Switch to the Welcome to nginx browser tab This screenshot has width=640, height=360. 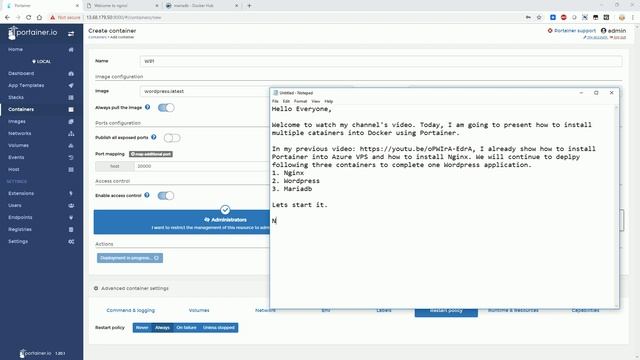pyautogui.click(x=121, y=6)
